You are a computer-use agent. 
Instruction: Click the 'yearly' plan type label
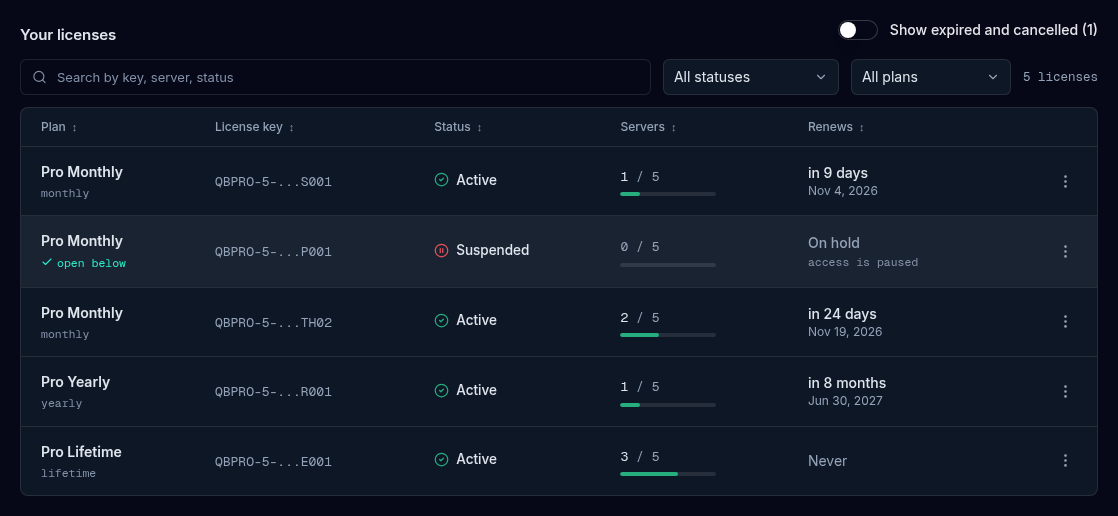pyautogui.click(x=61, y=403)
